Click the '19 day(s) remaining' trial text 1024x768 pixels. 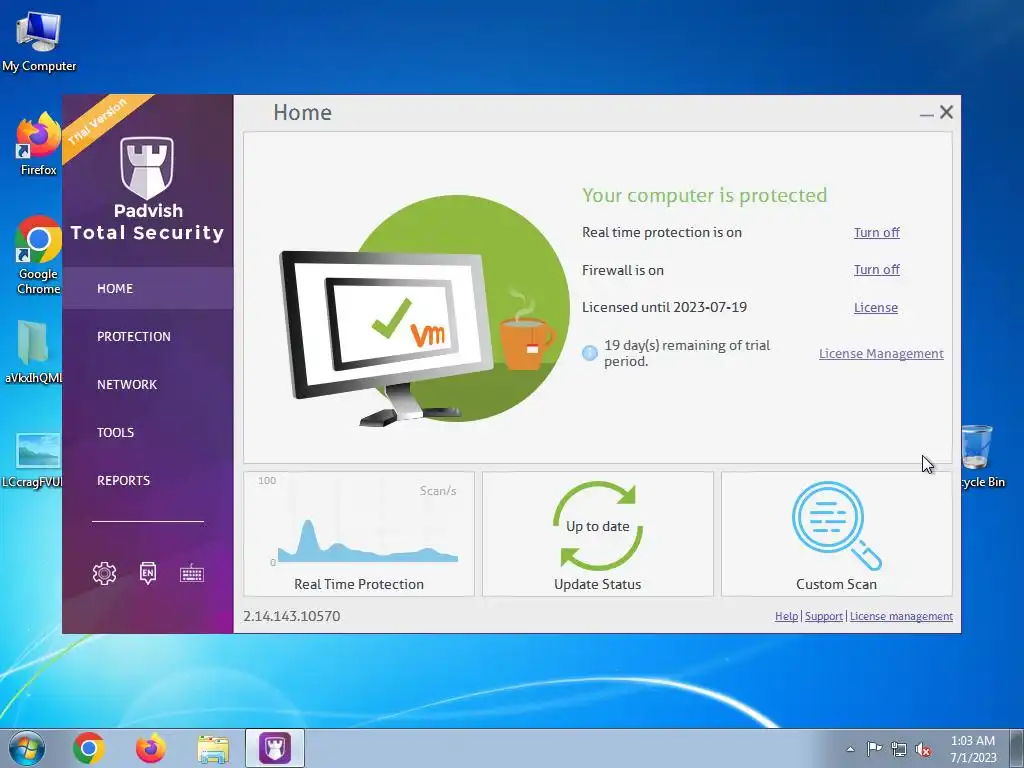click(x=687, y=353)
